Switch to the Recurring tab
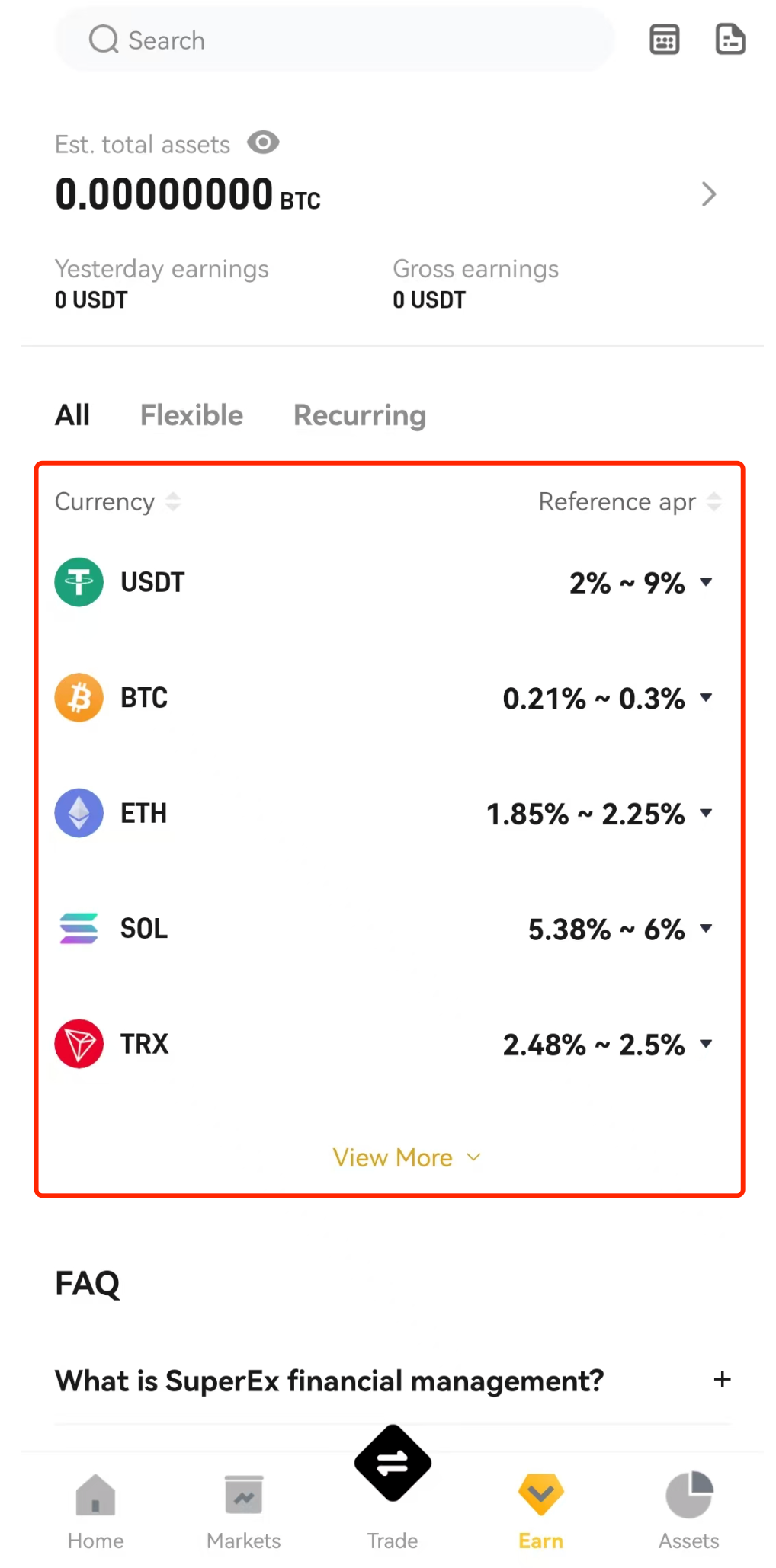Image resolution: width=776 pixels, height=1568 pixels. tap(360, 415)
